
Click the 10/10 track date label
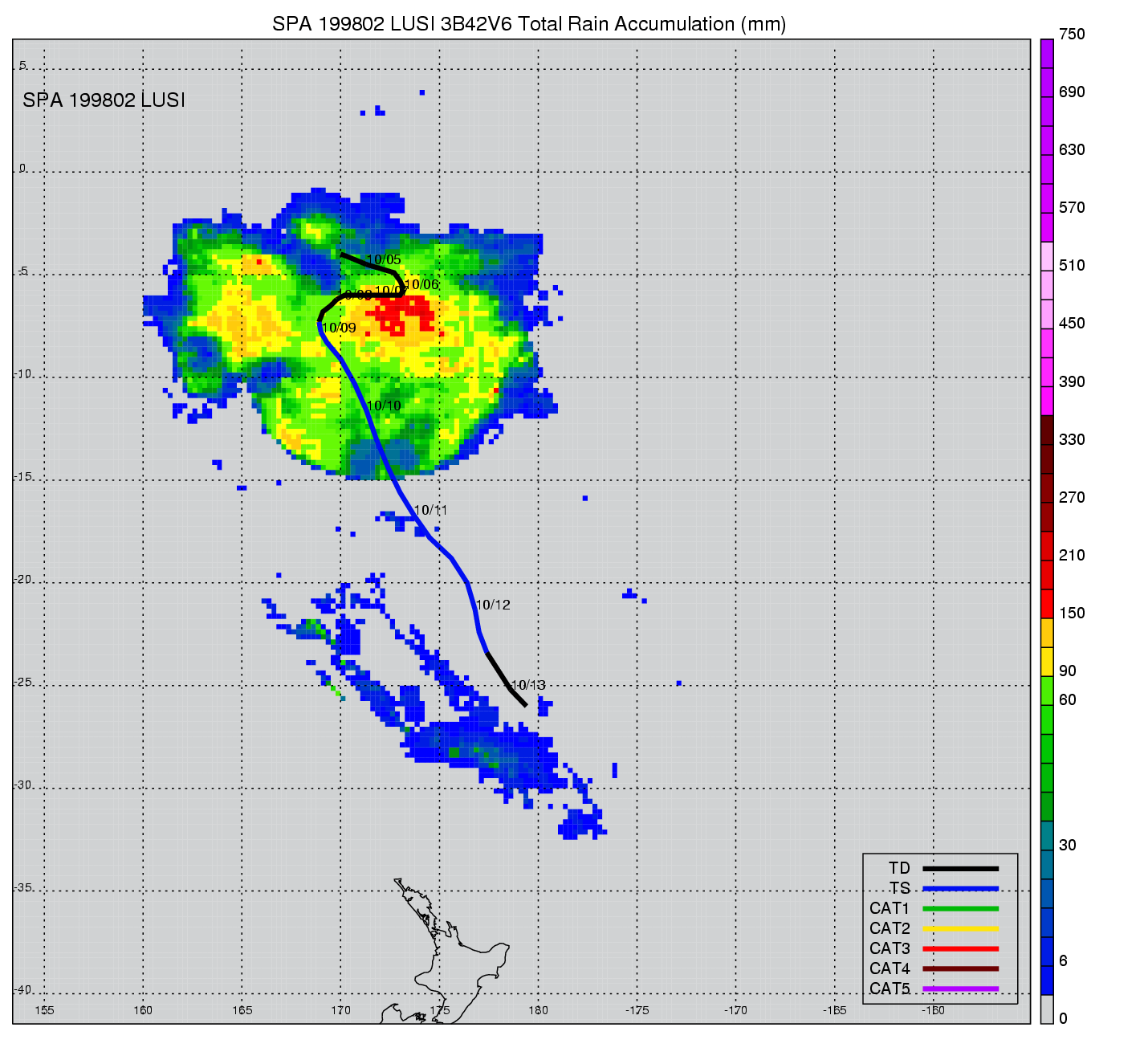384,406
